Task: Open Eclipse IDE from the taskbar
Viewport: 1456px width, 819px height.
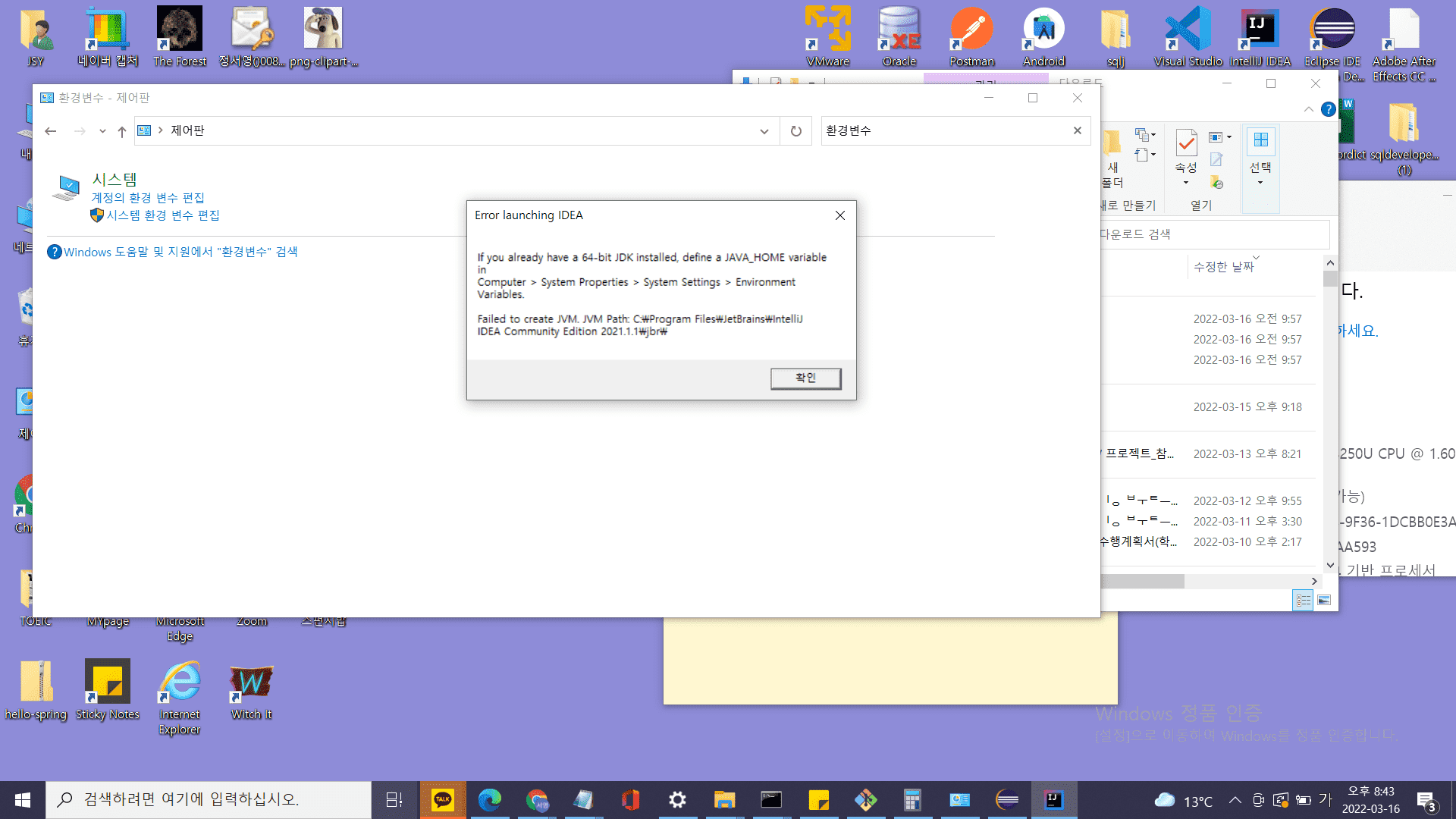Action: coord(1007,799)
